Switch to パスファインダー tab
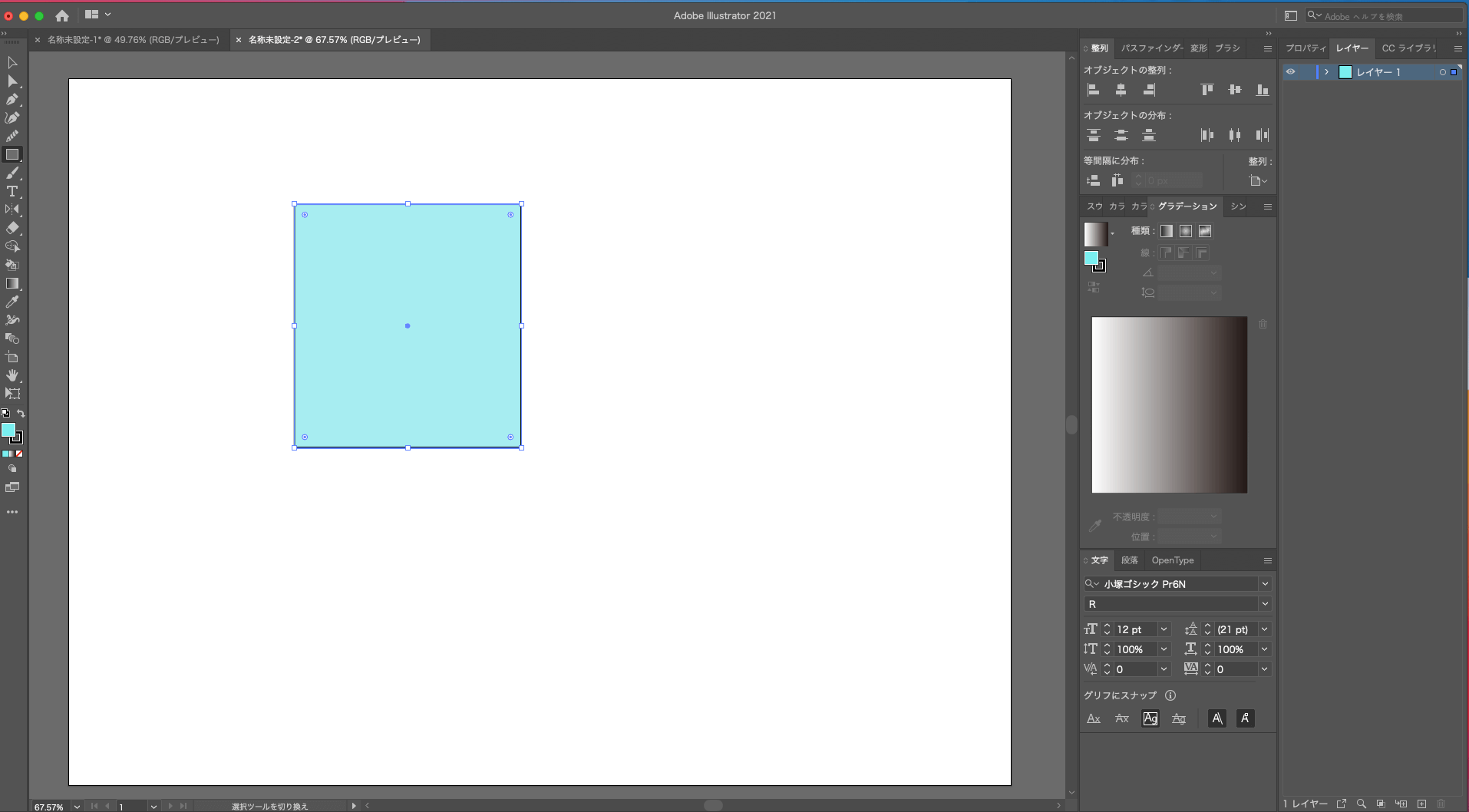The width and height of the screenshot is (1469, 812). [x=1151, y=48]
